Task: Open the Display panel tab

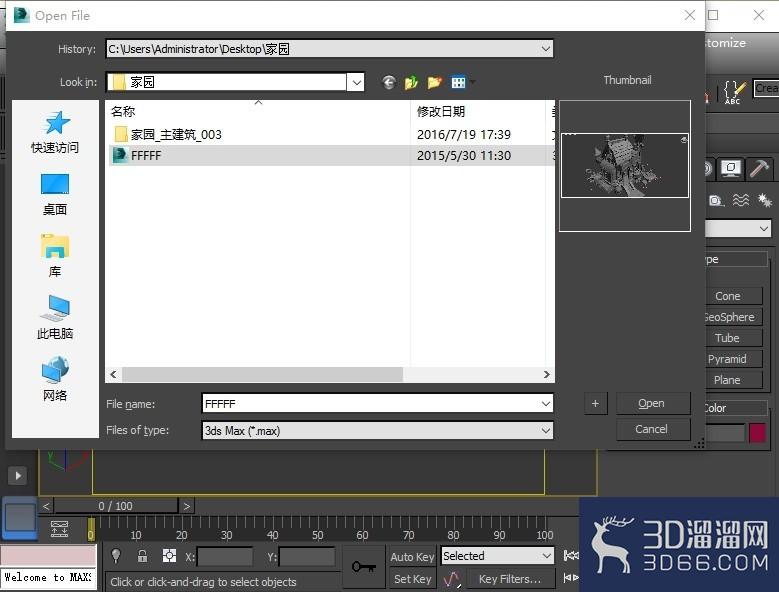Action: point(731,168)
